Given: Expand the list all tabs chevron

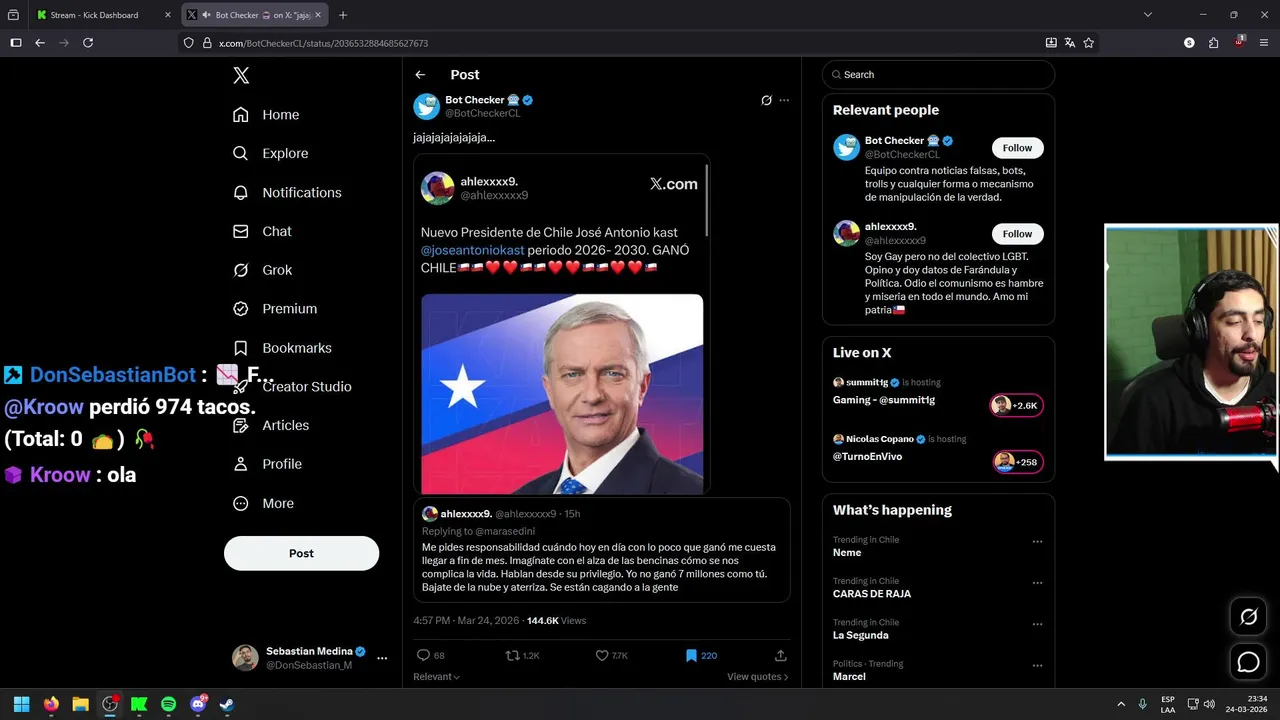Looking at the screenshot, I should (x=1148, y=15).
